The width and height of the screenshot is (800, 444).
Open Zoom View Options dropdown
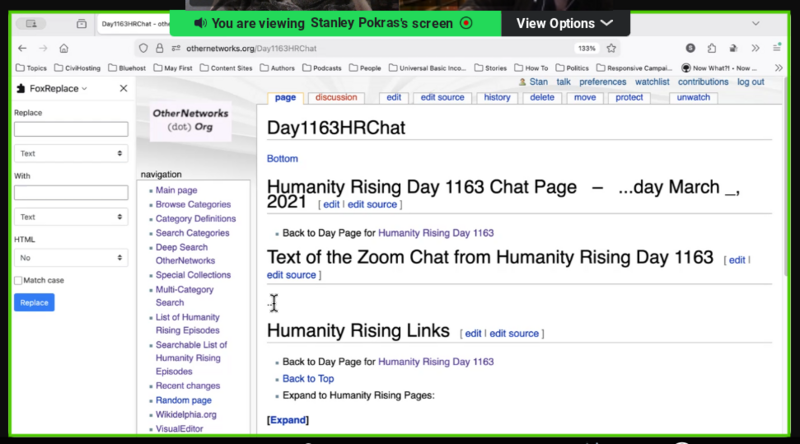[565, 23]
